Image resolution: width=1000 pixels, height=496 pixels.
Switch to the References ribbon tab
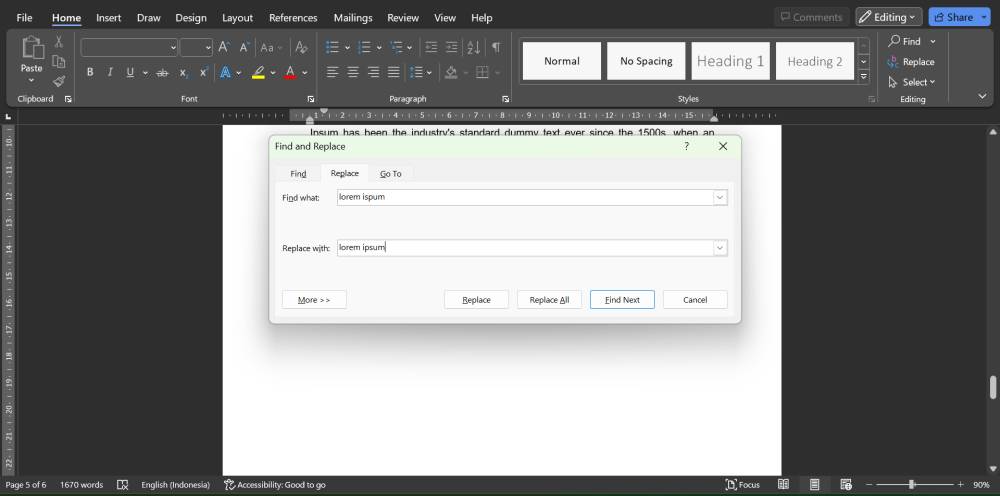coord(293,18)
